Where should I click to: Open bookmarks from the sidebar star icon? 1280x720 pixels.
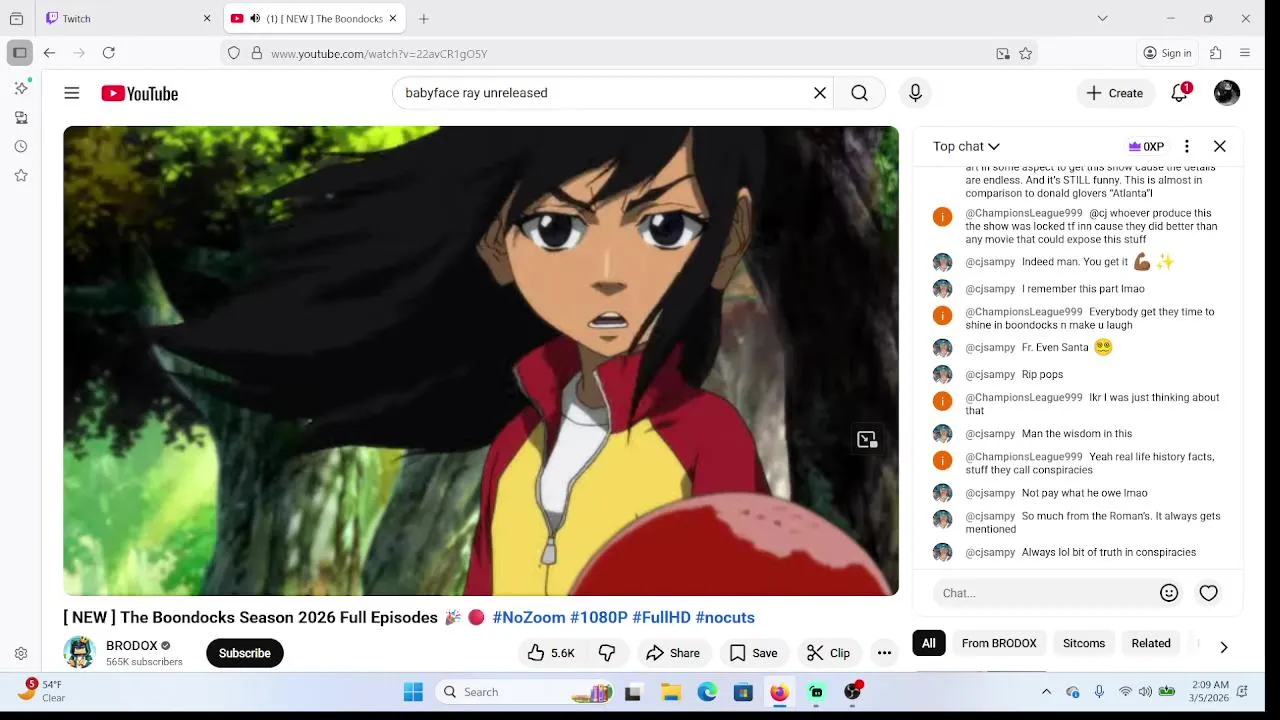pyautogui.click(x=21, y=175)
